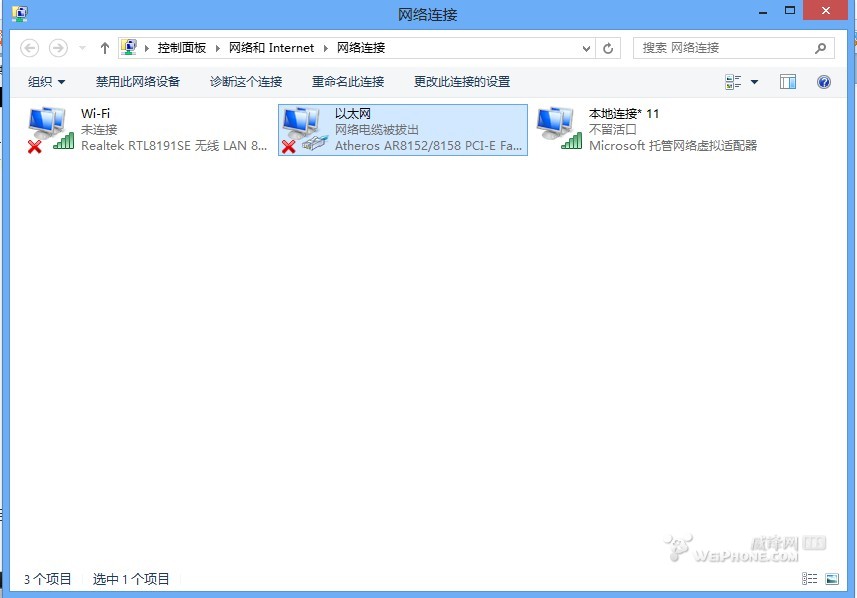Open recent locations dropdown arrow
The image size is (857, 598).
tap(82, 48)
